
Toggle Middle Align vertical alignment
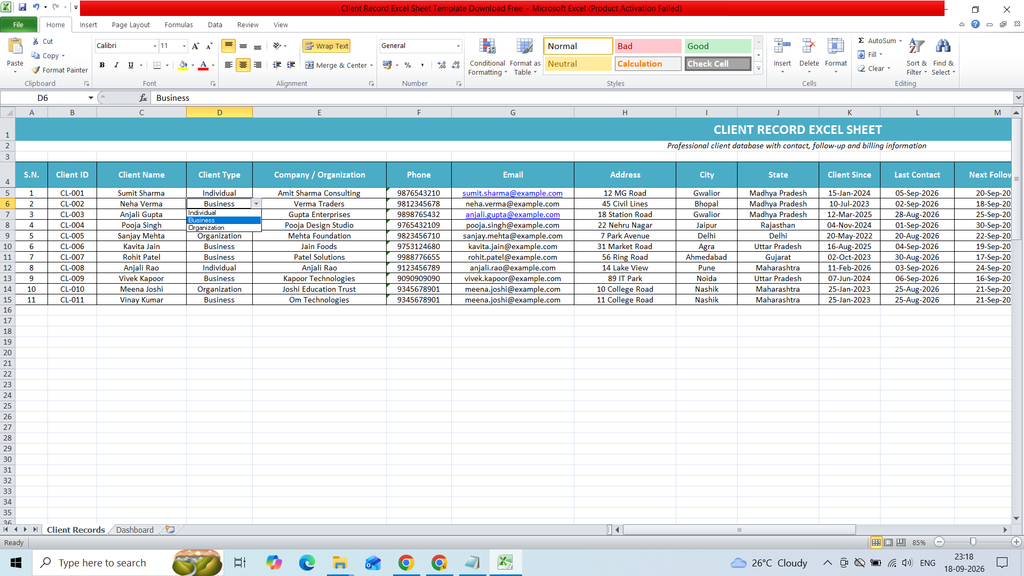point(243,46)
